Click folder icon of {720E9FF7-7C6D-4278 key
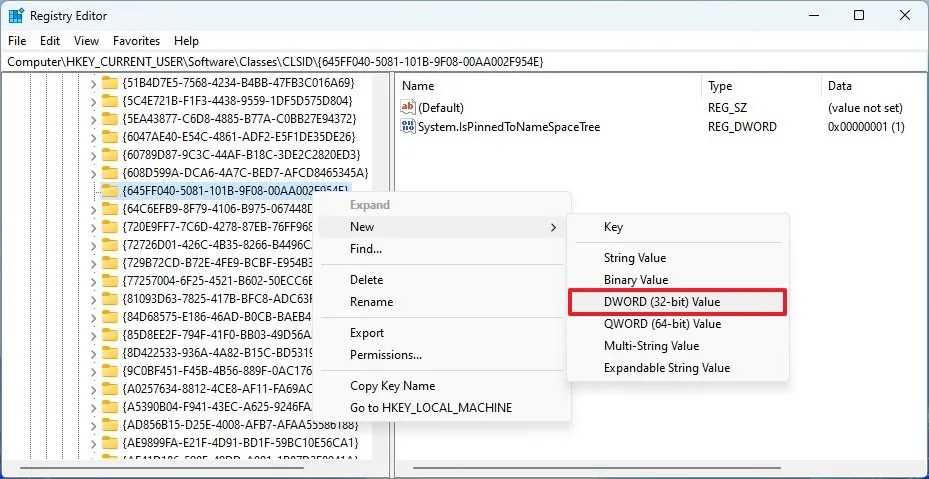This screenshot has width=929, height=479. point(110,226)
